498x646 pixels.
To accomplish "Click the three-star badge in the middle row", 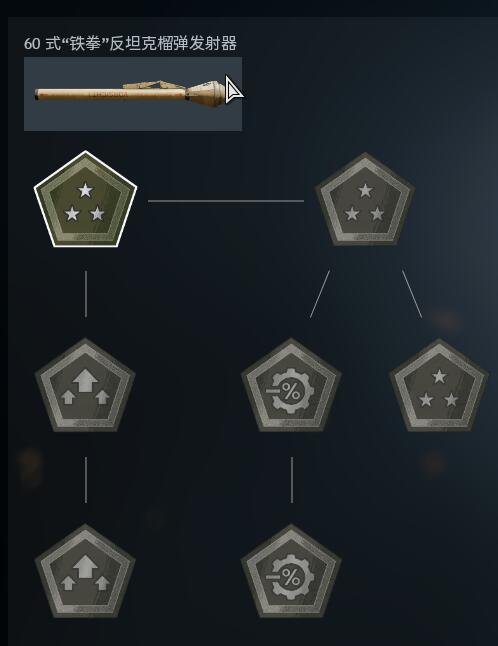I will [x=439, y=386].
